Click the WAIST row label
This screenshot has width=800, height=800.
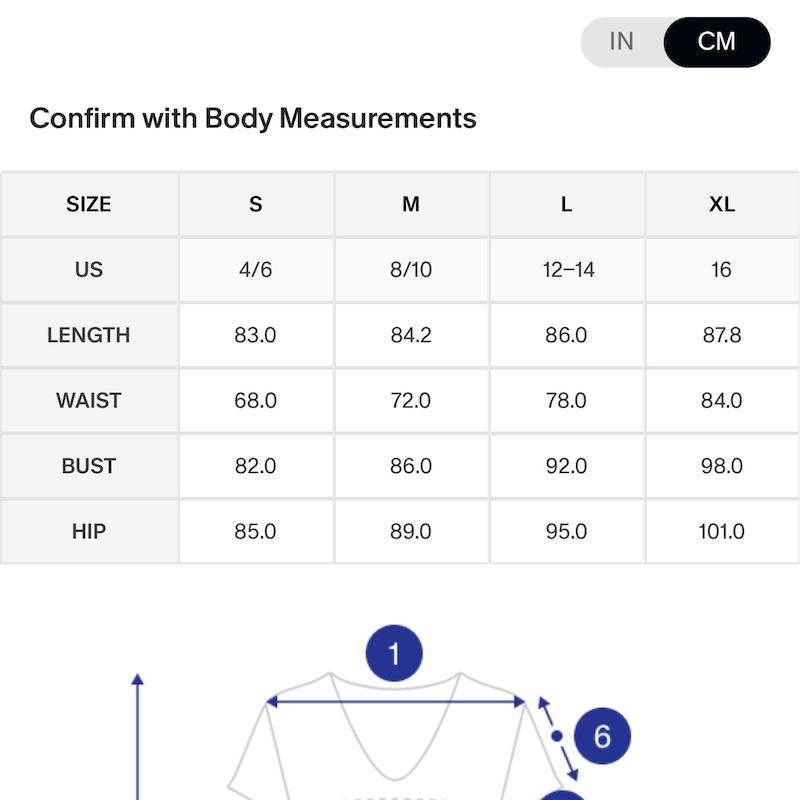(89, 401)
